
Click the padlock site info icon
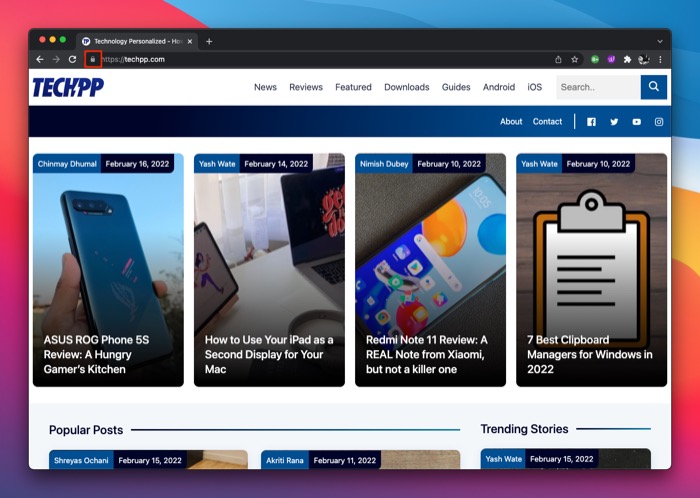[x=93, y=59]
